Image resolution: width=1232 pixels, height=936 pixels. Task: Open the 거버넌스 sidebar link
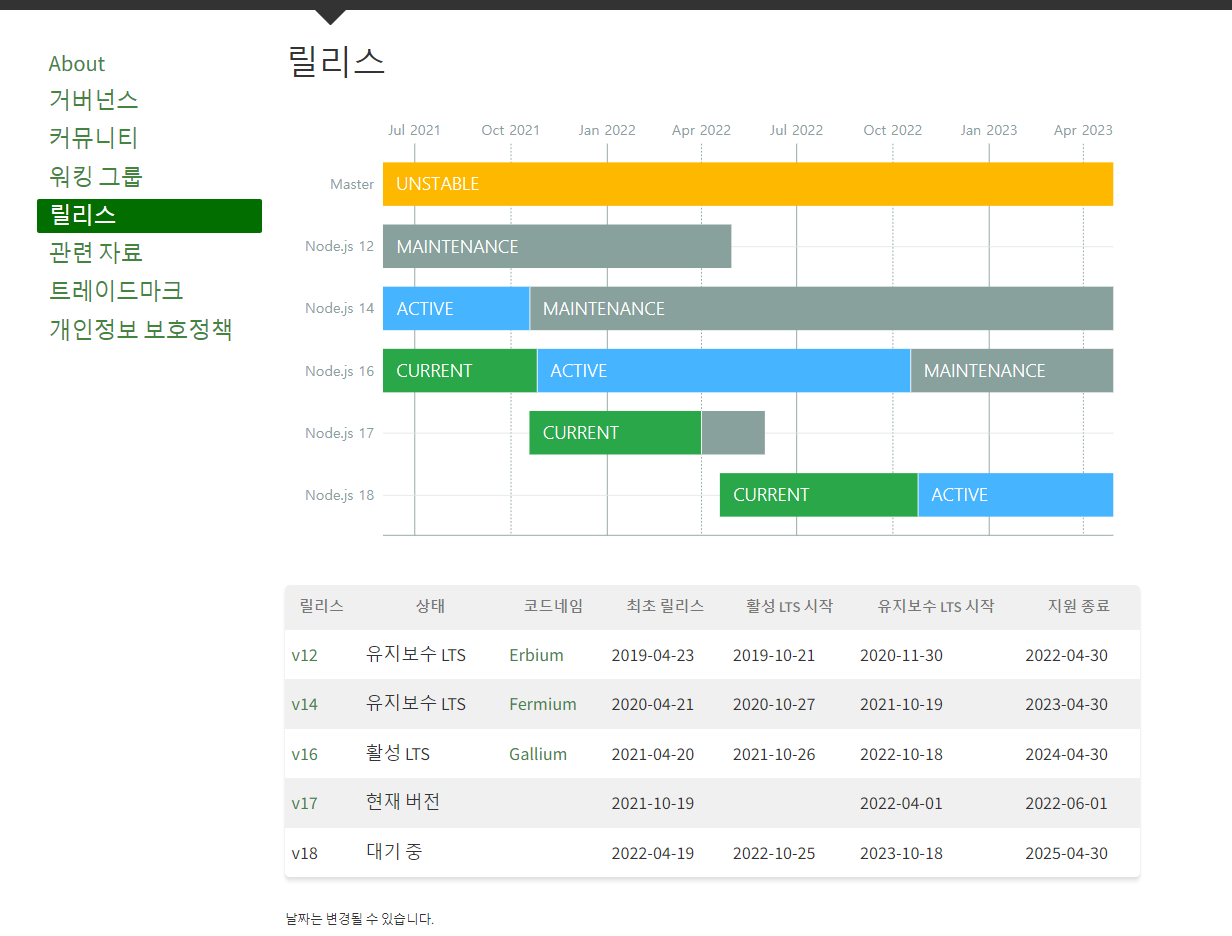(x=93, y=99)
